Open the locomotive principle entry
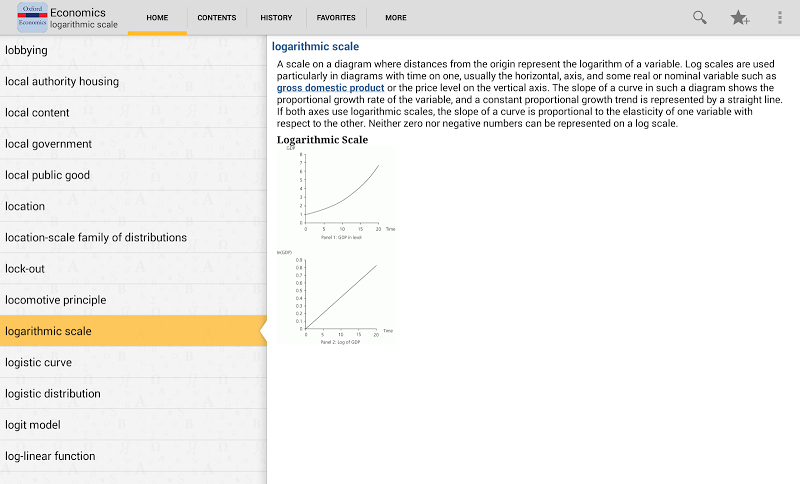Image resolution: width=800 pixels, height=484 pixels. (x=55, y=300)
